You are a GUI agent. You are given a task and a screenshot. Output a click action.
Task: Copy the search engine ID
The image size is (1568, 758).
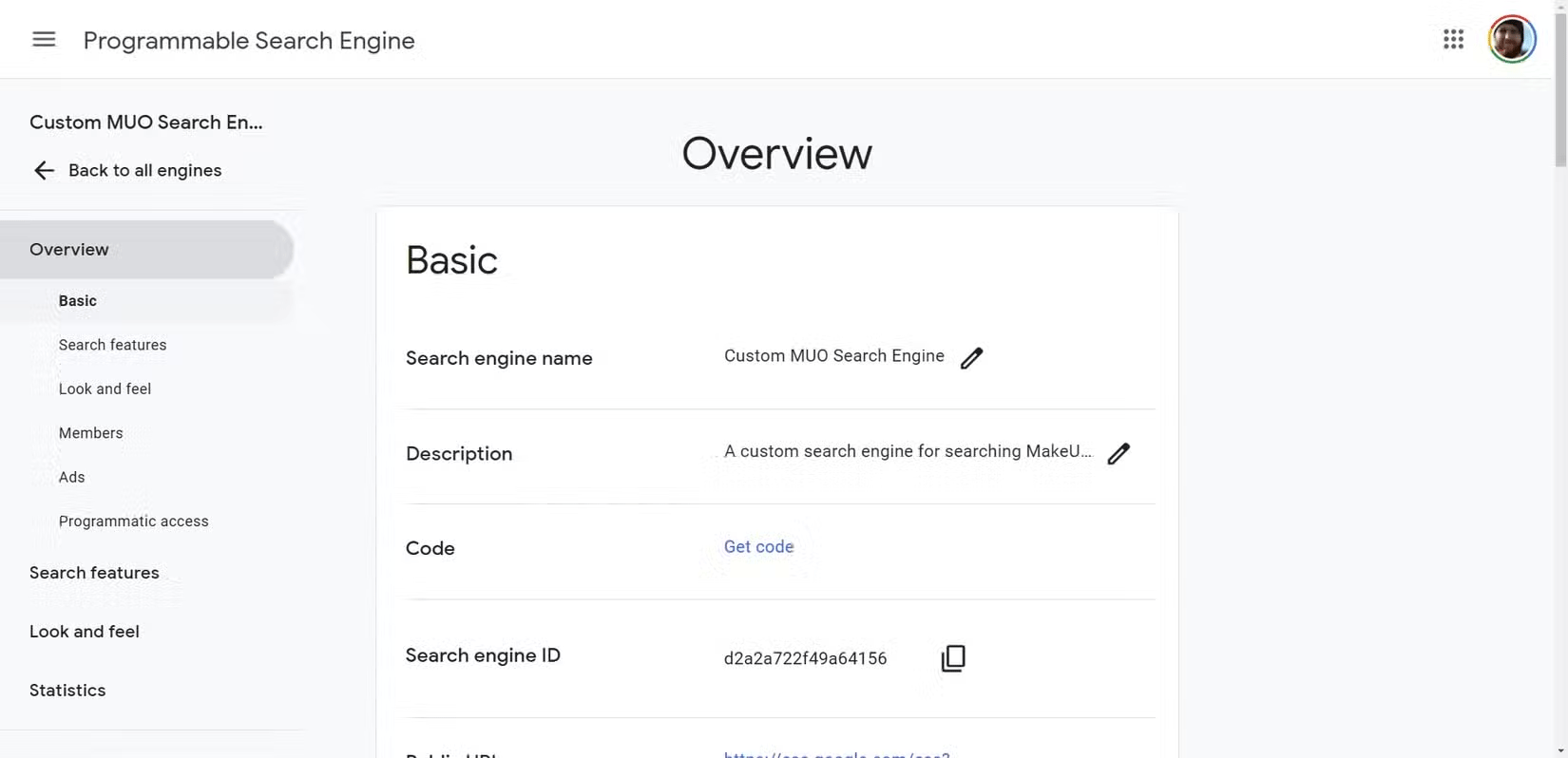tap(953, 658)
